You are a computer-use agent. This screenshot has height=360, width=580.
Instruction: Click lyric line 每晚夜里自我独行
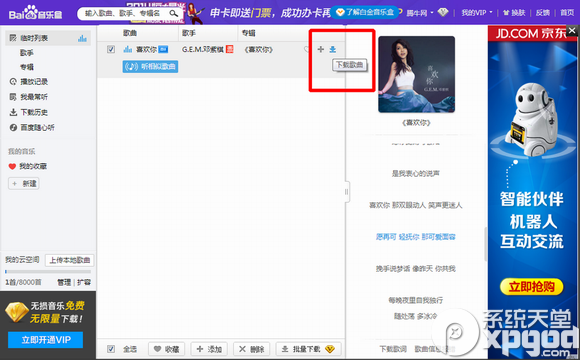416,300
